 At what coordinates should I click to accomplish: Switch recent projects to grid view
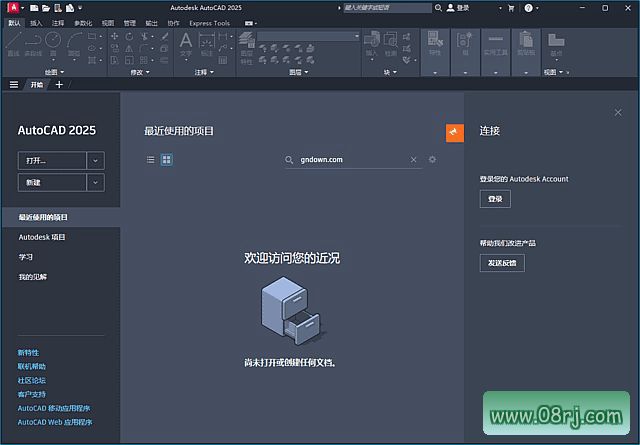pos(166,159)
